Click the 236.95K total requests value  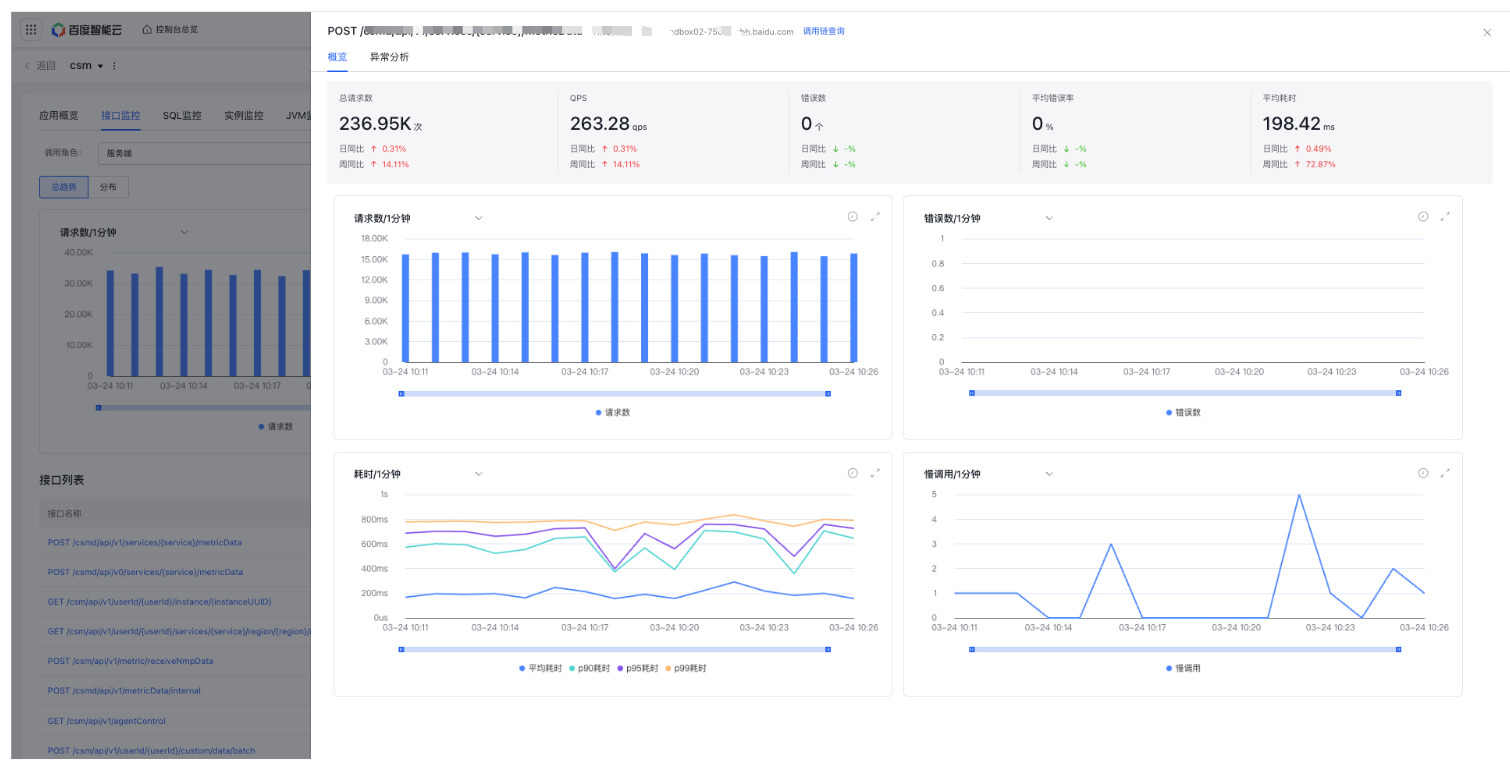[x=375, y=124]
